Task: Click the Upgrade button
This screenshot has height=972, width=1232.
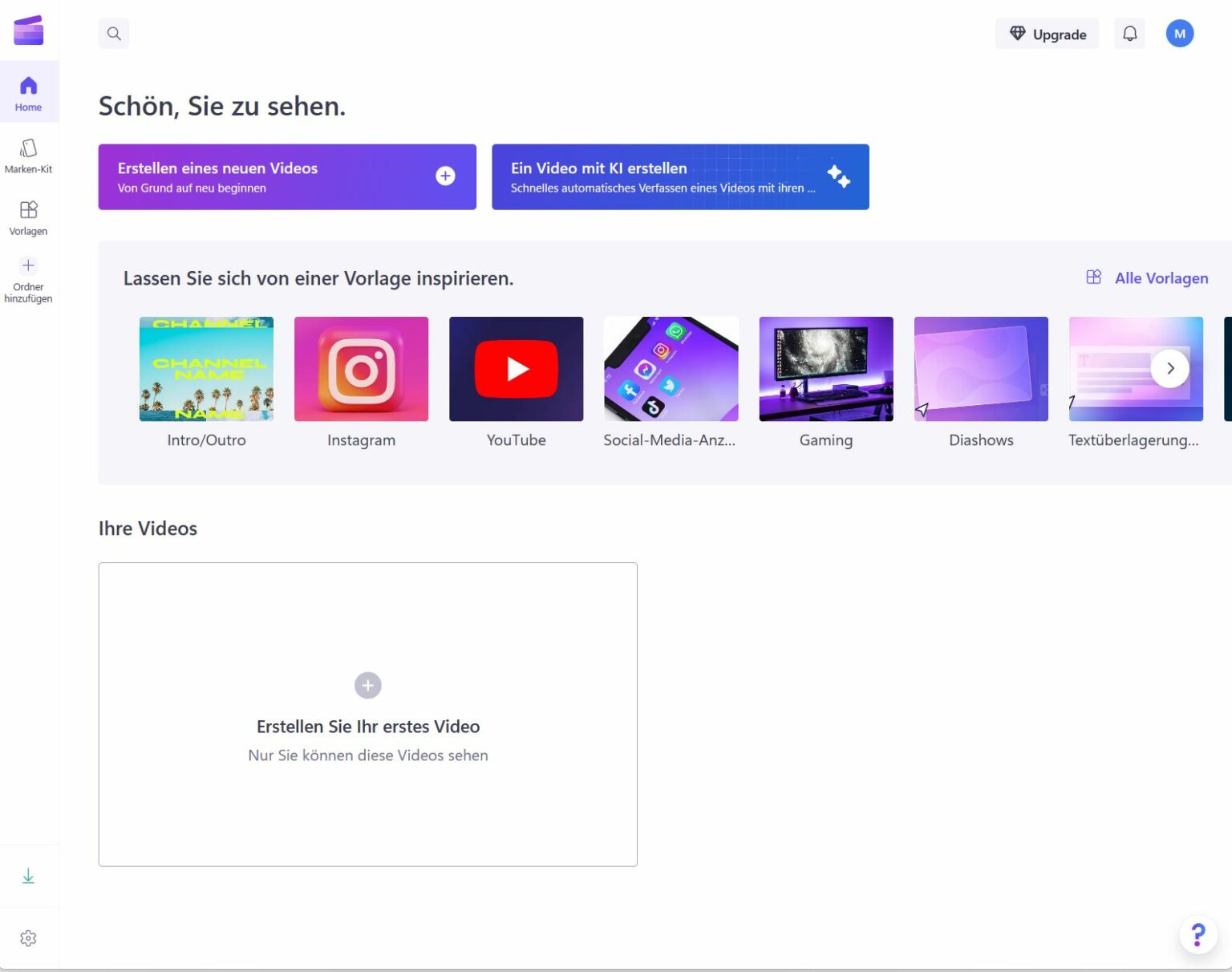Action: [x=1047, y=34]
